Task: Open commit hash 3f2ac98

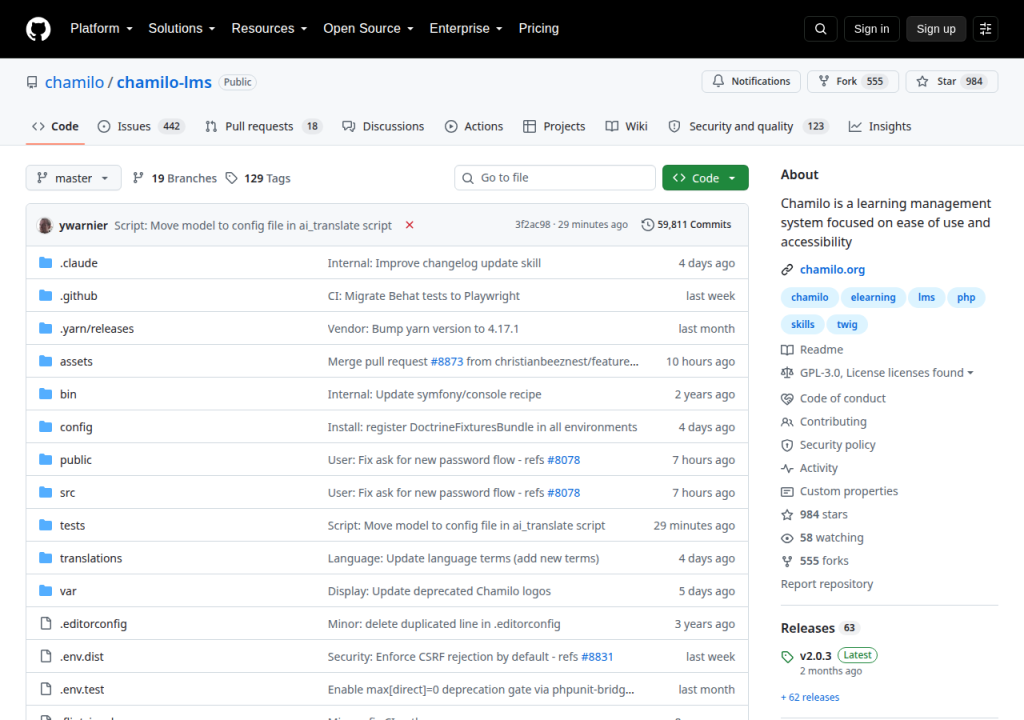Action: [532, 224]
